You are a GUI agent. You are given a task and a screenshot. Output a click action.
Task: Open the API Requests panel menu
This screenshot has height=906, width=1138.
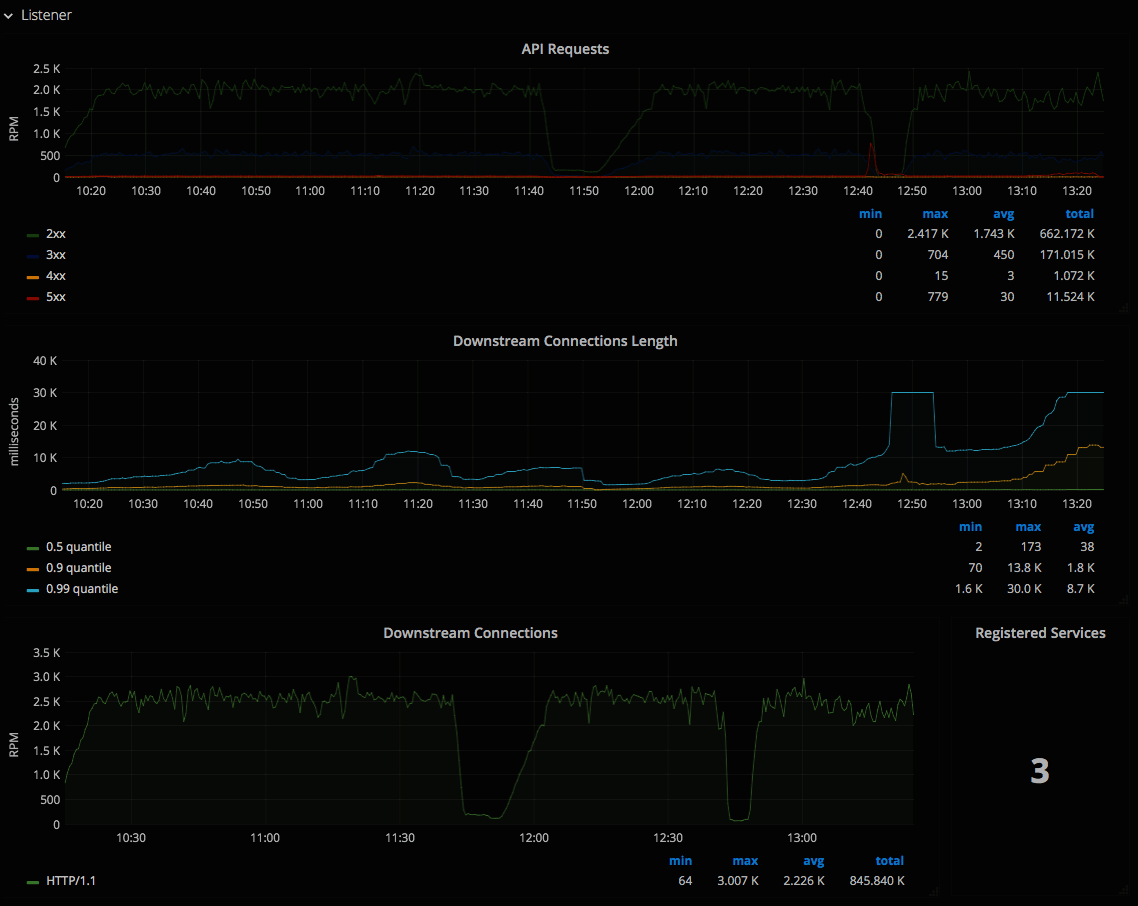565,48
